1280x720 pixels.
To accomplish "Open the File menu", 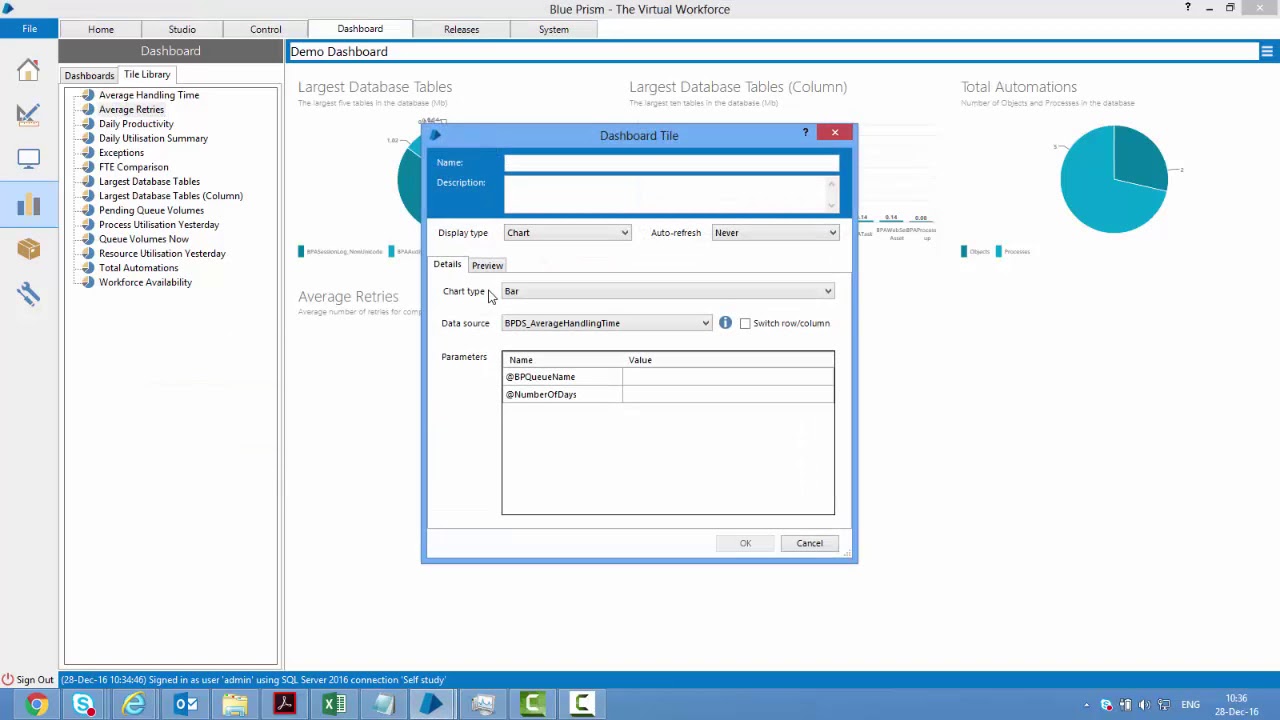I will coord(30,29).
